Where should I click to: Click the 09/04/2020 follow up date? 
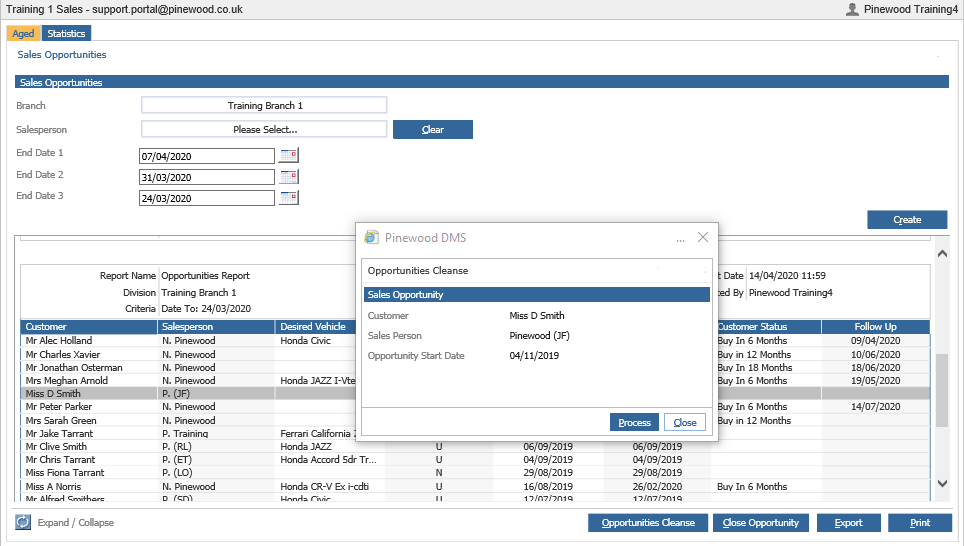[x=875, y=341]
